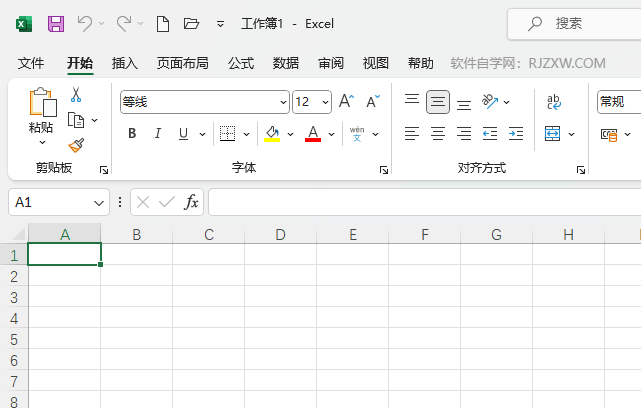
Task: Toggle Center horizontal alignment
Action: click(x=438, y=134)
